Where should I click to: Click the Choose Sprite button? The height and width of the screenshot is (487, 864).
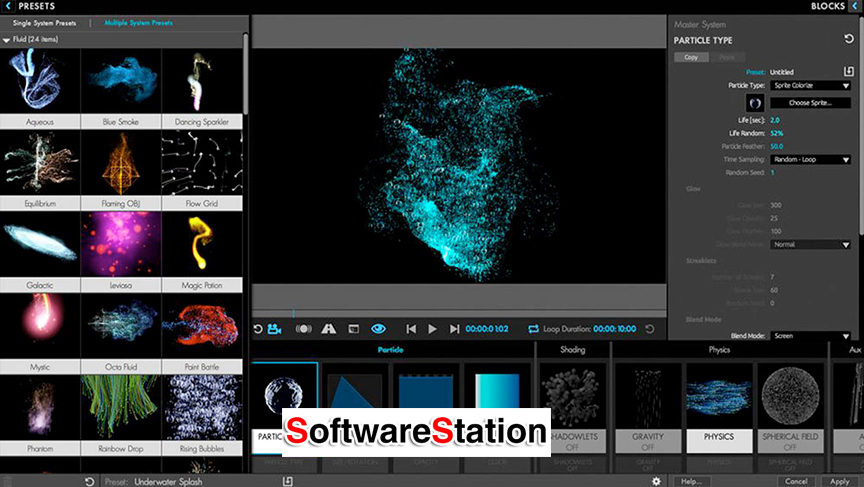click(x=810, y=102)
